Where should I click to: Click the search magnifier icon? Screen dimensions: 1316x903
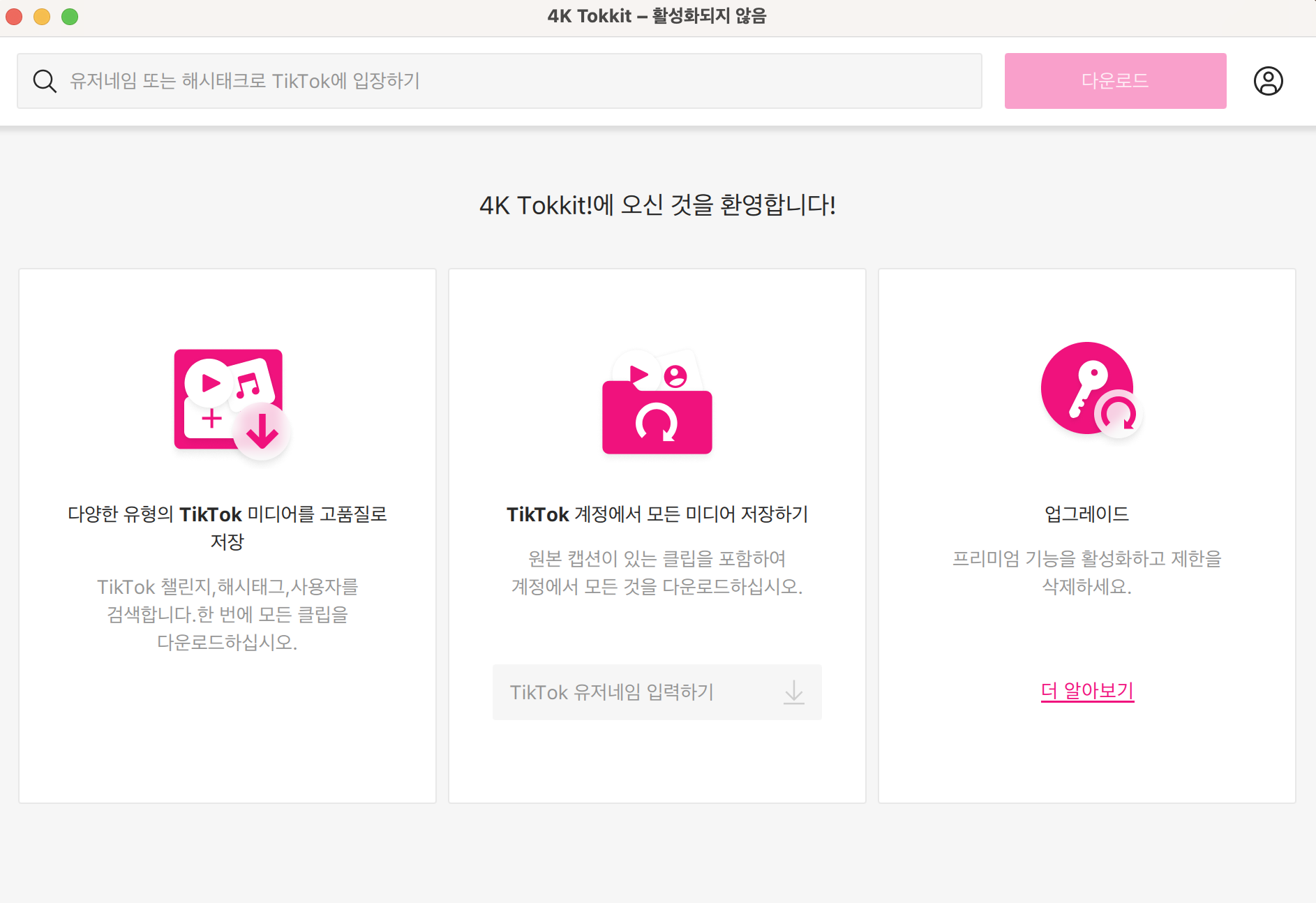point(45,81)
